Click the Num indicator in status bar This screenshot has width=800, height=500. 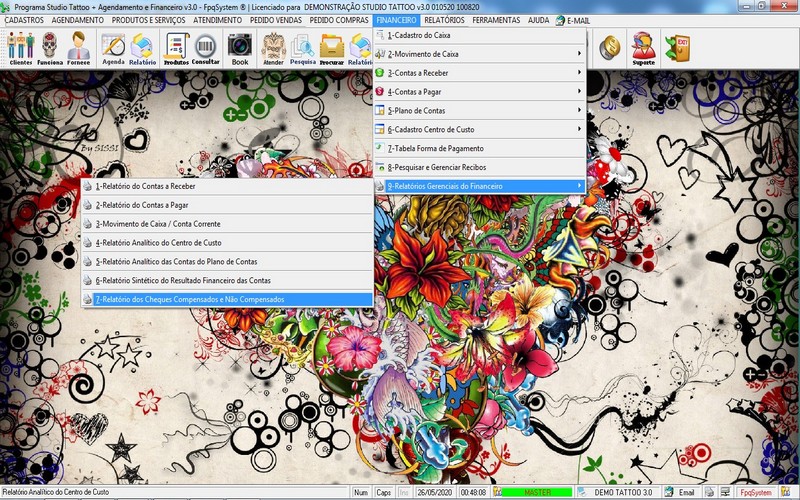(x=361, y=492)
